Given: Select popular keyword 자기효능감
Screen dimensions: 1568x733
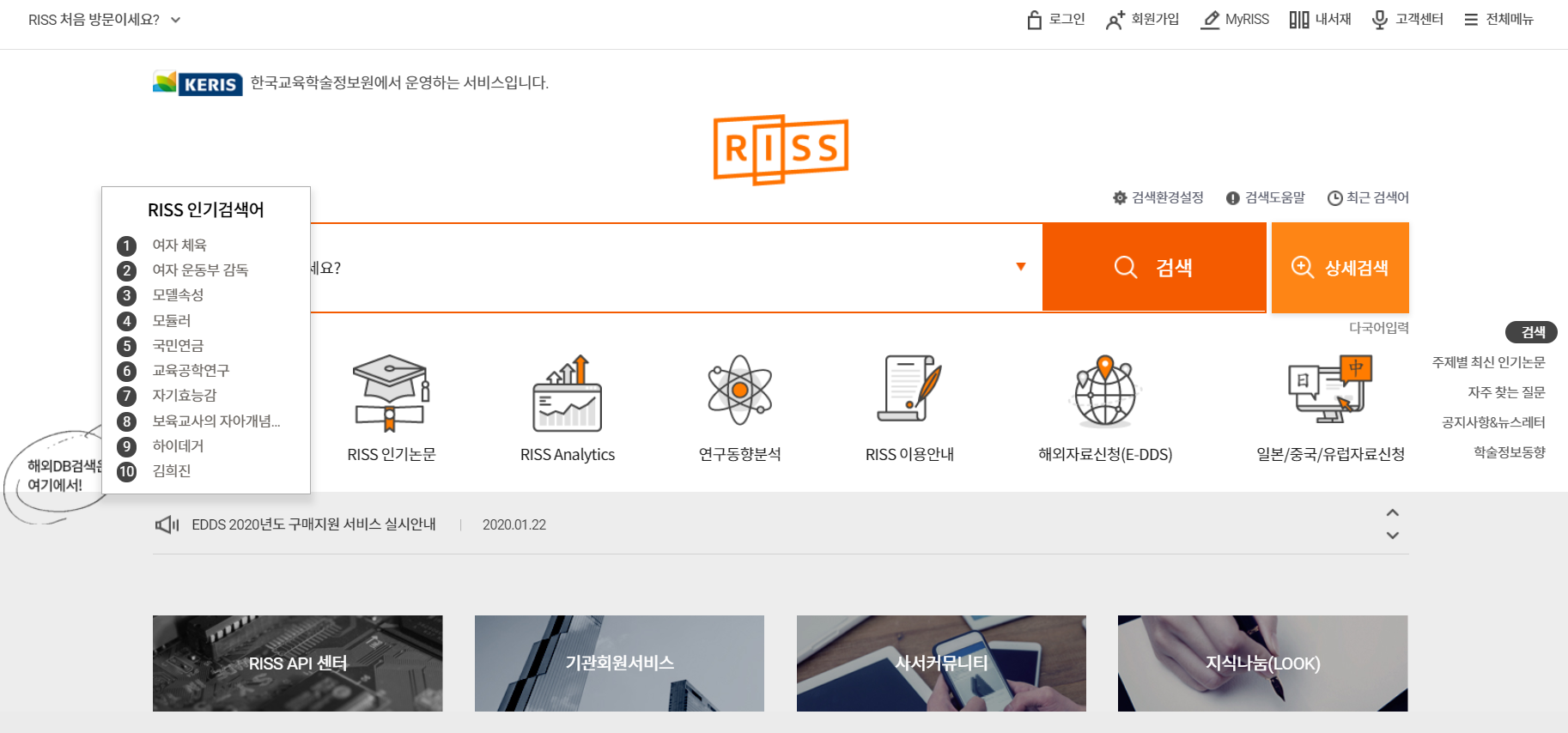Looking at the screenshot, I should point(185,396).
